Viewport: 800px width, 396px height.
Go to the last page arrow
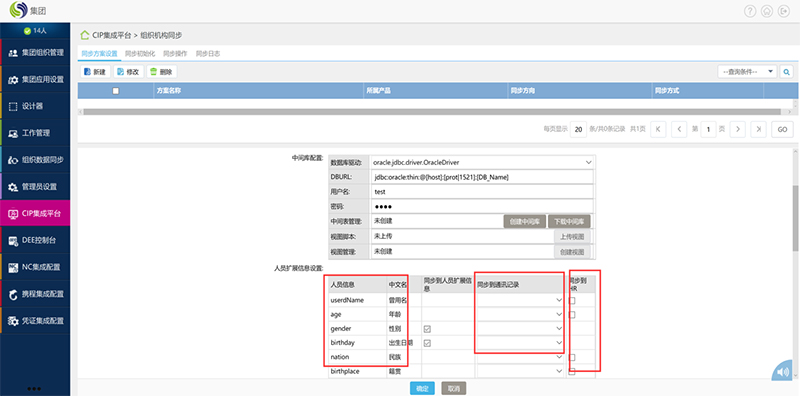(x=759, y=130)
